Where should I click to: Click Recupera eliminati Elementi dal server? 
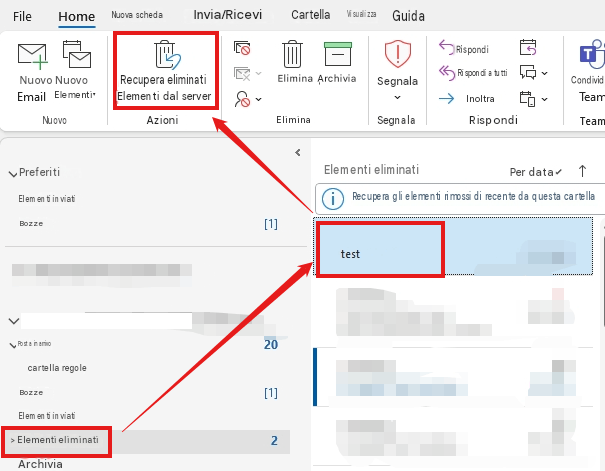pyautogui.click(x=164, y=71)
